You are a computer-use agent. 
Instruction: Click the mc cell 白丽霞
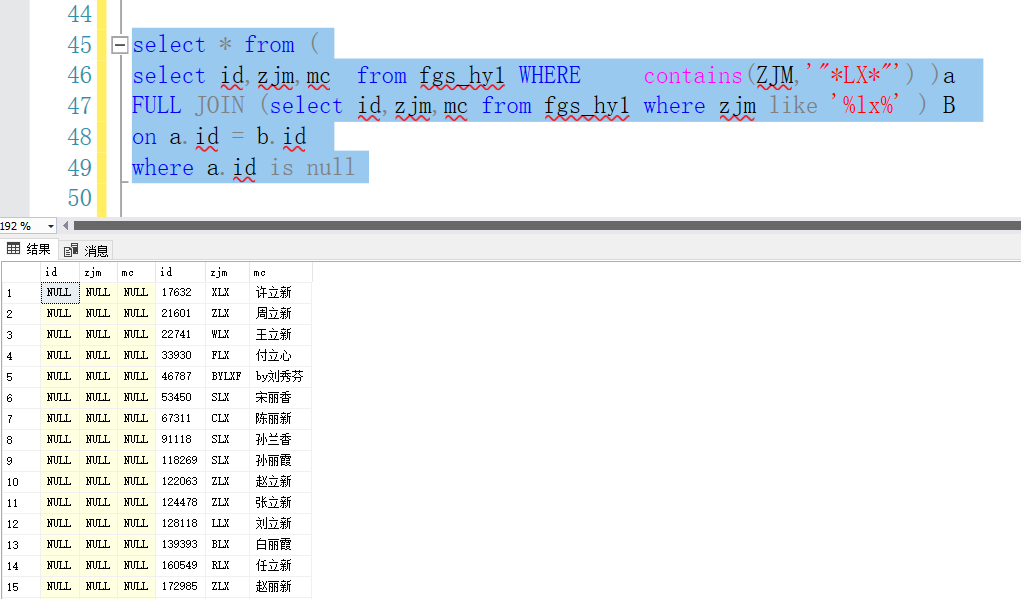(x=281, y=544)
